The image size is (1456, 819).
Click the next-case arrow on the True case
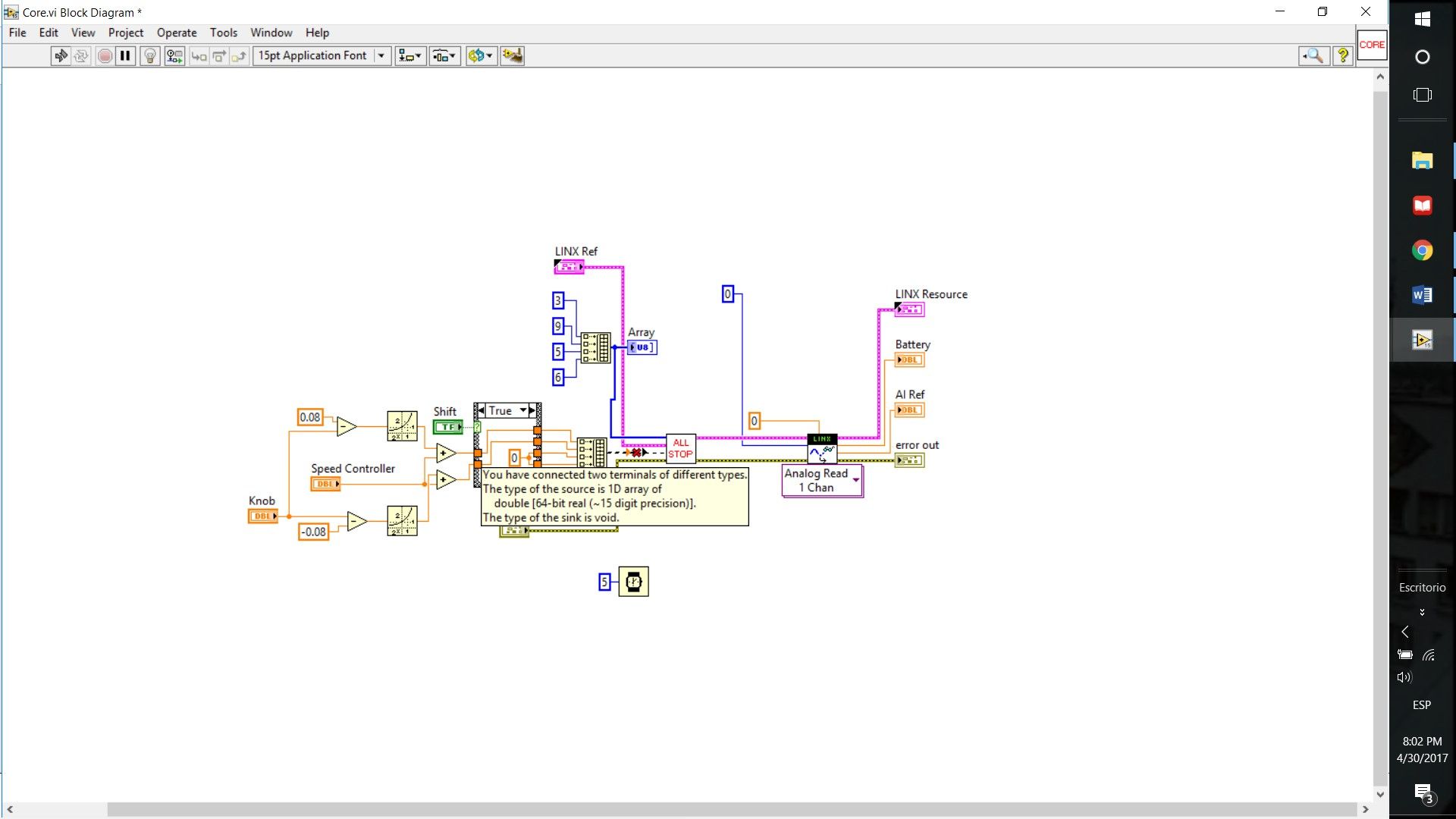(x=530, y=410)
